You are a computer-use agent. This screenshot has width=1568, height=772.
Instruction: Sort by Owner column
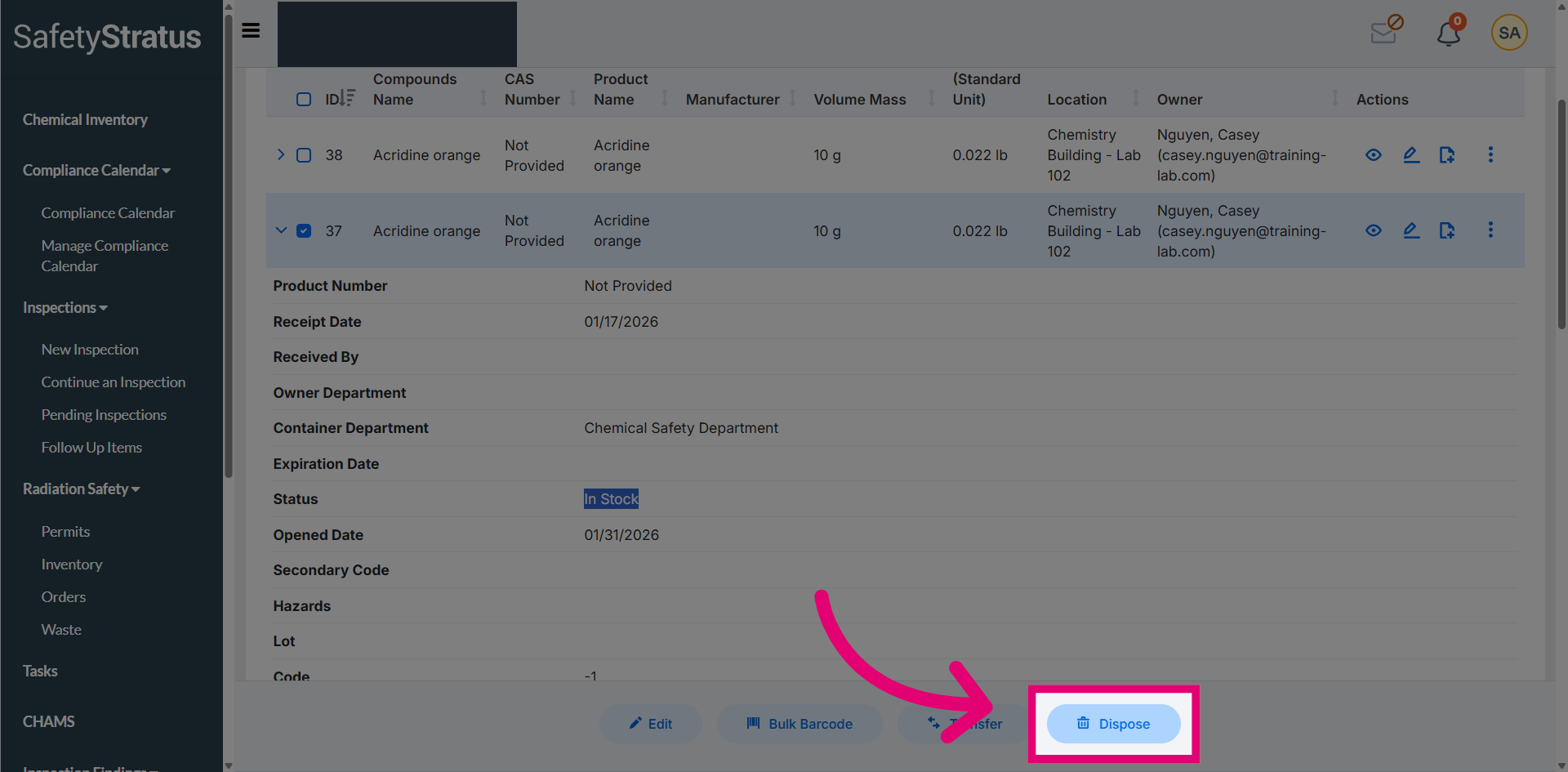click(1335, 99)
